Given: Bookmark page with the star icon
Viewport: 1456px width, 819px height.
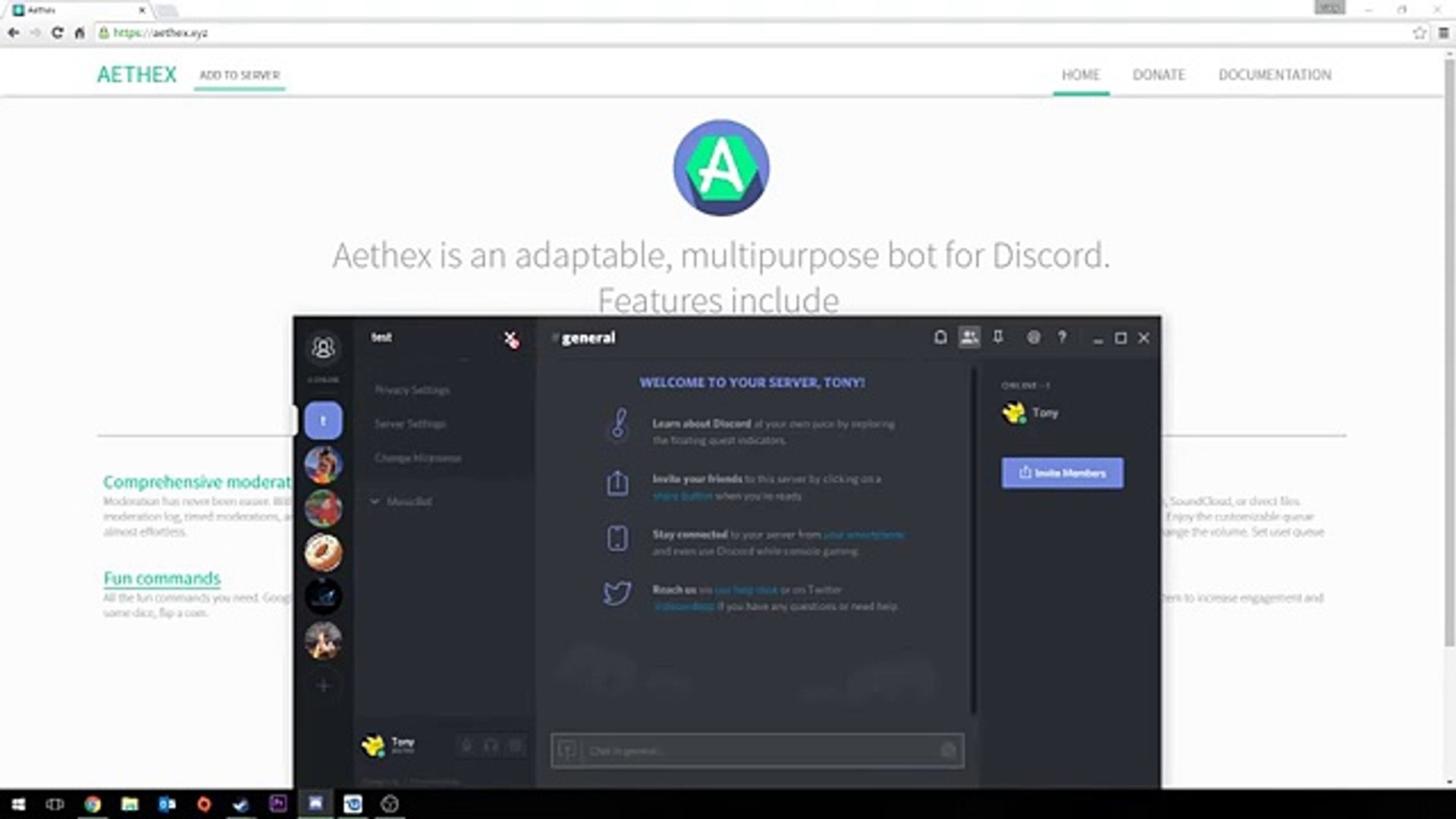Looking at the screenshot, I should pos(1420,33).
